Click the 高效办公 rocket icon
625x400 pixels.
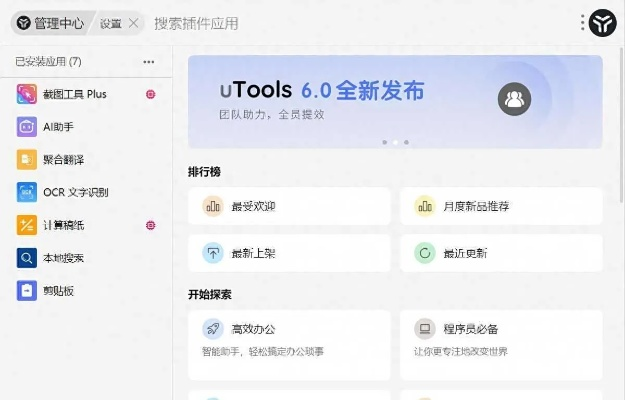213,329
